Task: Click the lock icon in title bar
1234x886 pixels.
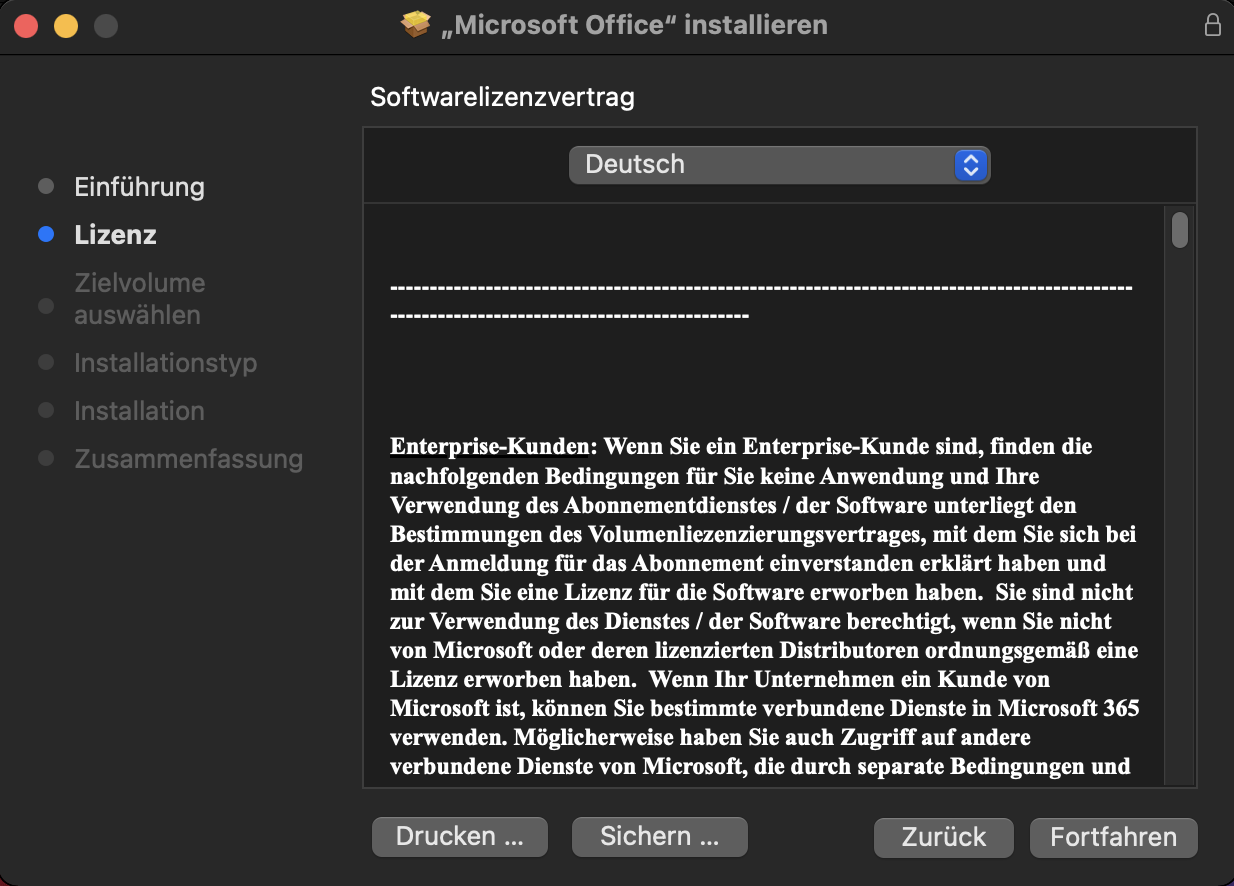Action: click(x=1213, y=25)
